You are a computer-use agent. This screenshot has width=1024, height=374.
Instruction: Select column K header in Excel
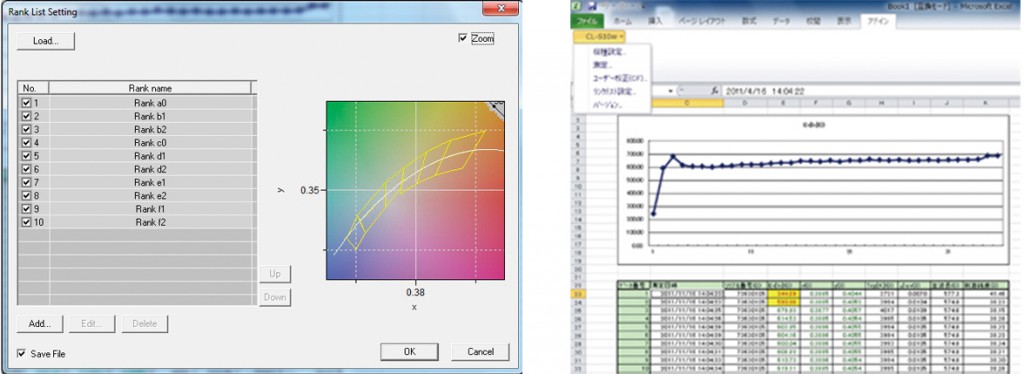[984, 102]
